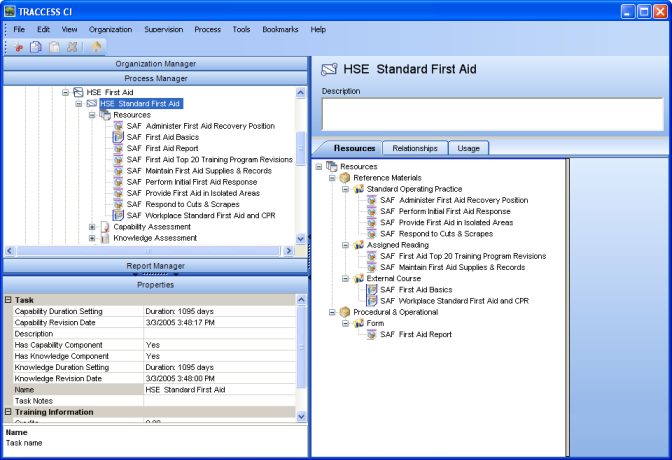Expand the Capability Assessment node
This screenshot has height=460, width=672.
(x=92, y=227)
